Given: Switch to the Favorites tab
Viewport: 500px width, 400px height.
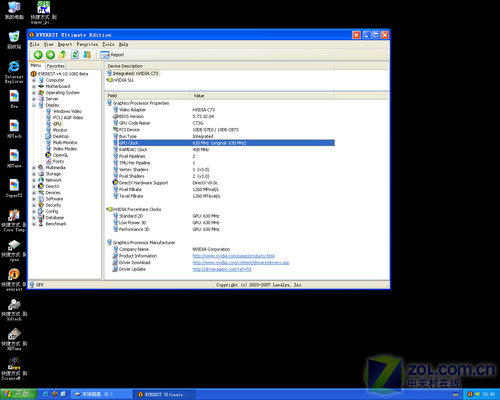Looking at the screenshot, I should (56, 66).
